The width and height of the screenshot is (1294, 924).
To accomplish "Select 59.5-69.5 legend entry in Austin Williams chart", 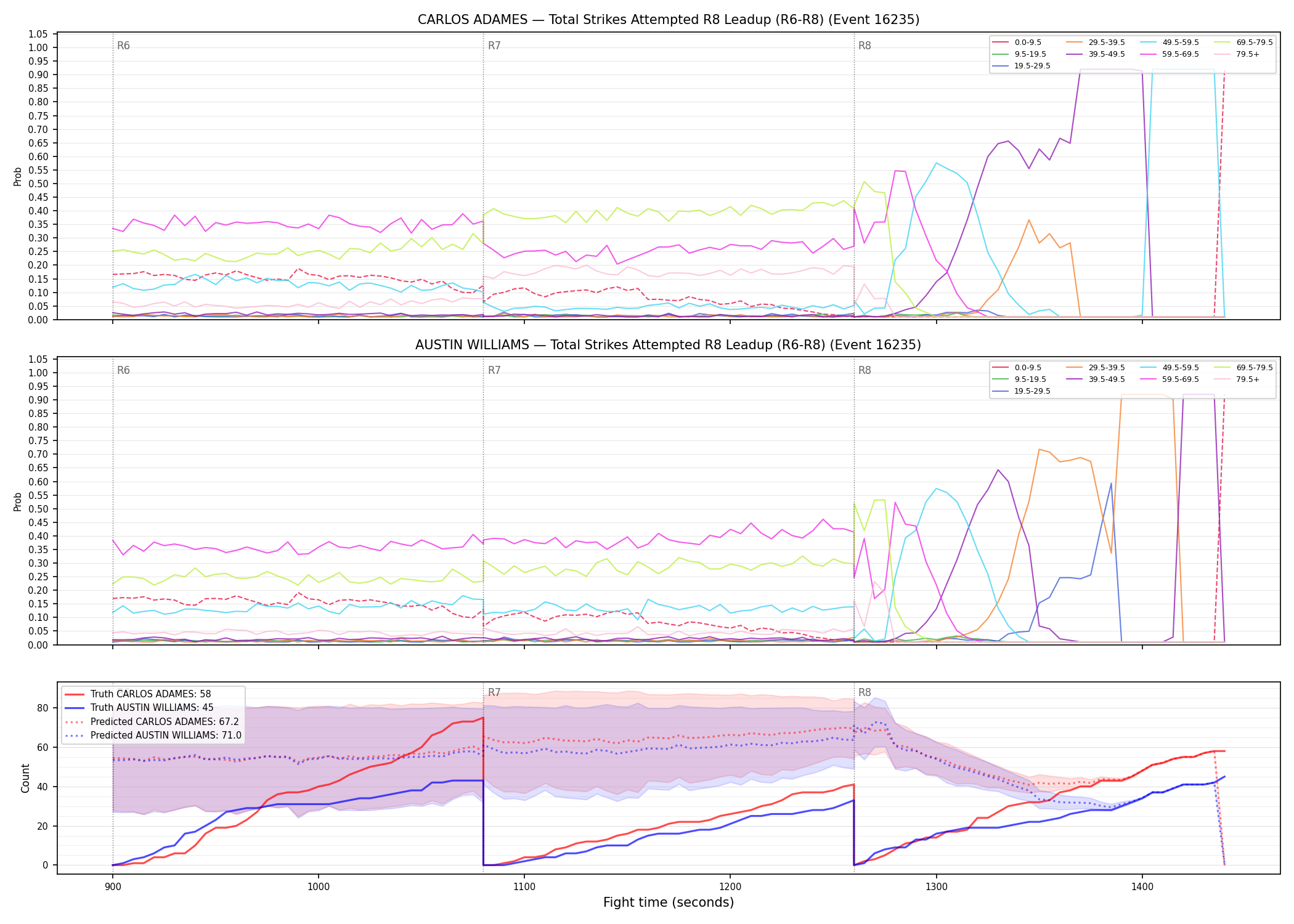I will pyautogui.click(x=1170, y=379).
